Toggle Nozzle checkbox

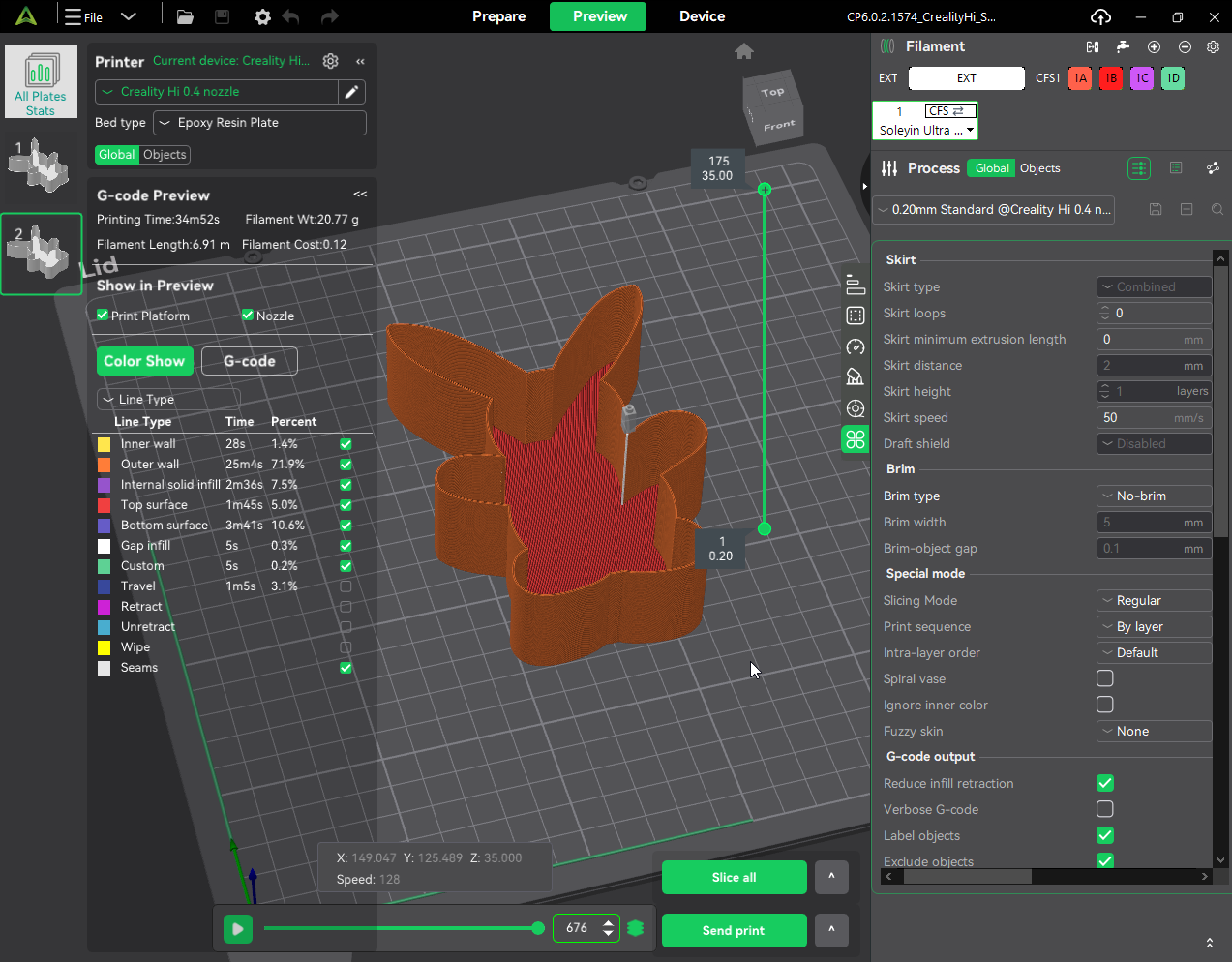248,316
